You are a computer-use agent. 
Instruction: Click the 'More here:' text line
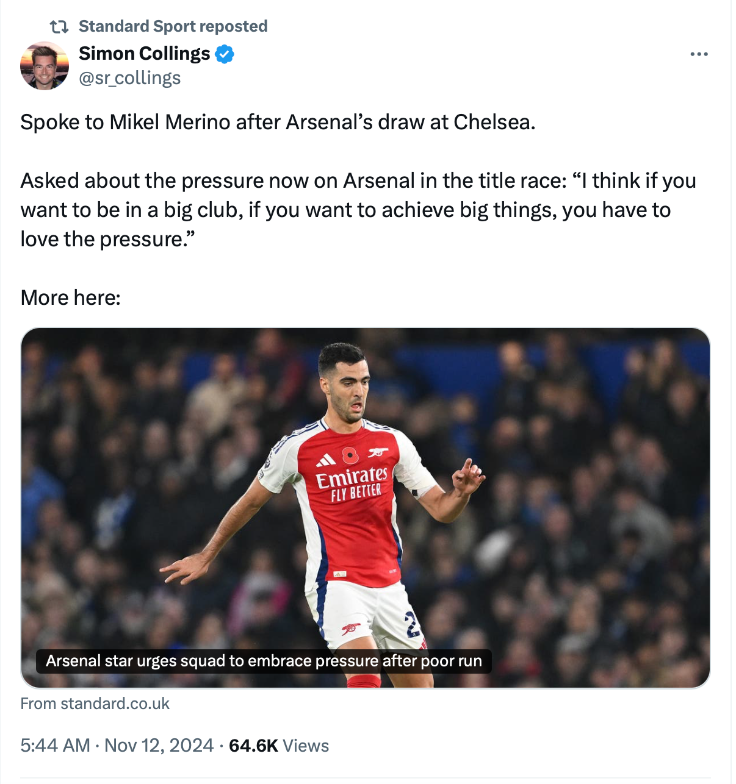click(x=70, y=298)
